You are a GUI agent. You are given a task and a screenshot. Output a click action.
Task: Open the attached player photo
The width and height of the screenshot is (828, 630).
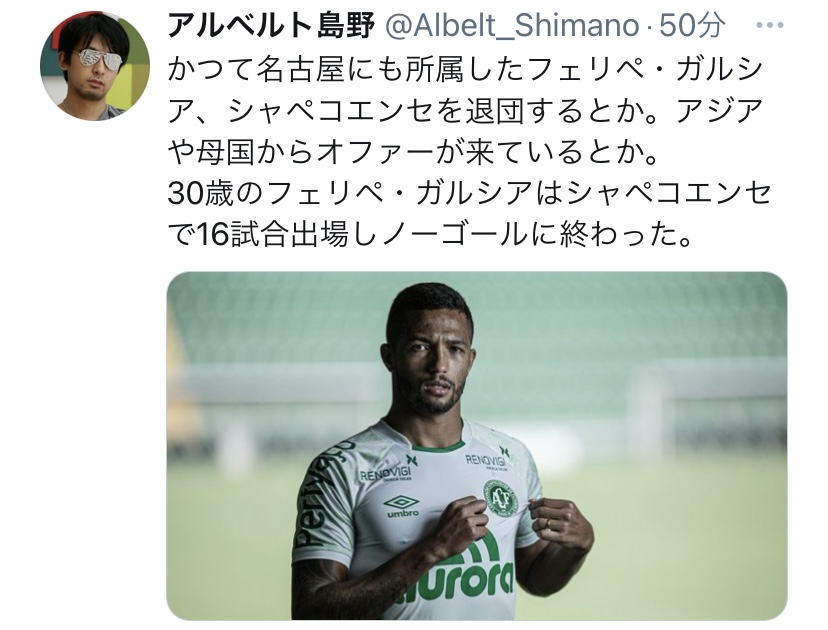click(477, 446)
